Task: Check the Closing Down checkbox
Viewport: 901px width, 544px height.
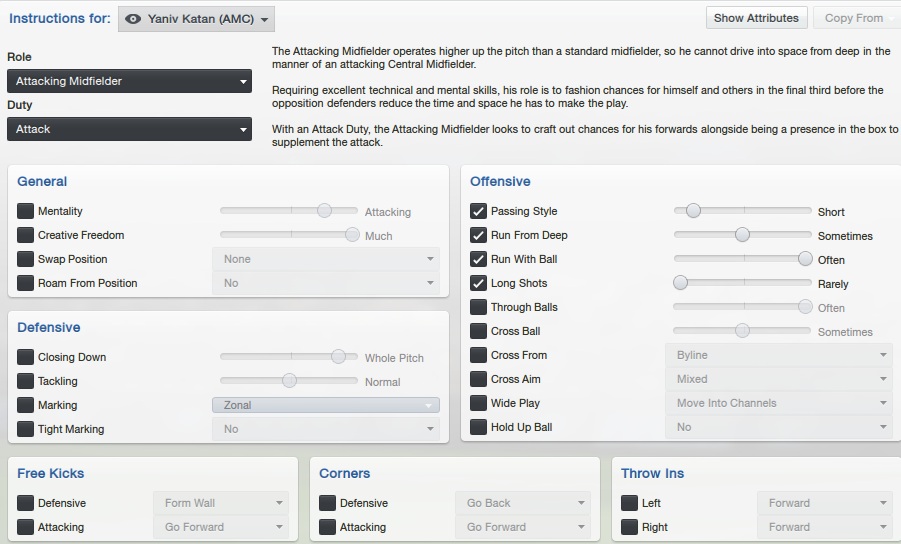Action: 26,357
